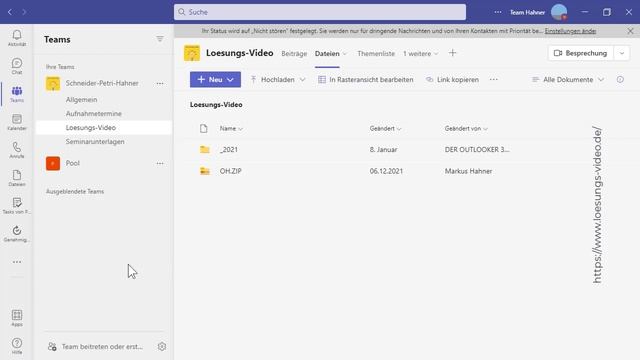Open the Geändert column header menu
This screenshot has width=640, height=360.
(385, 129)
